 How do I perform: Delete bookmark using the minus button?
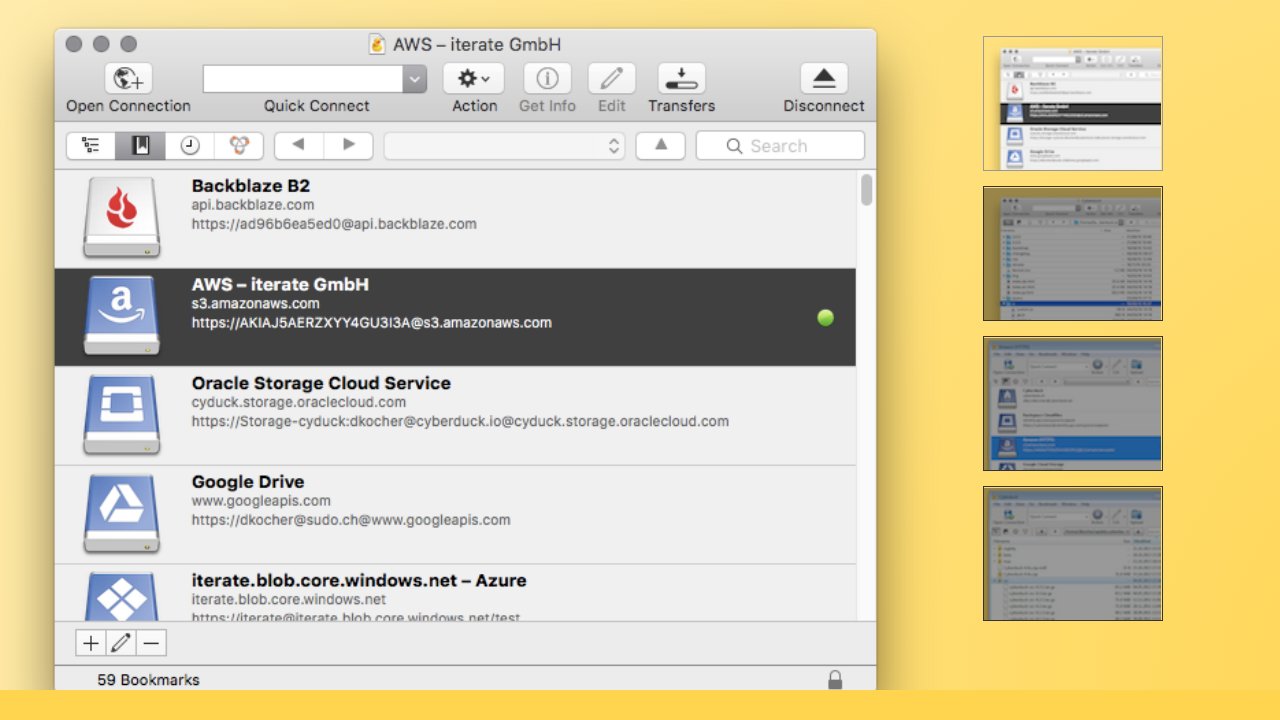click(151, 643)
